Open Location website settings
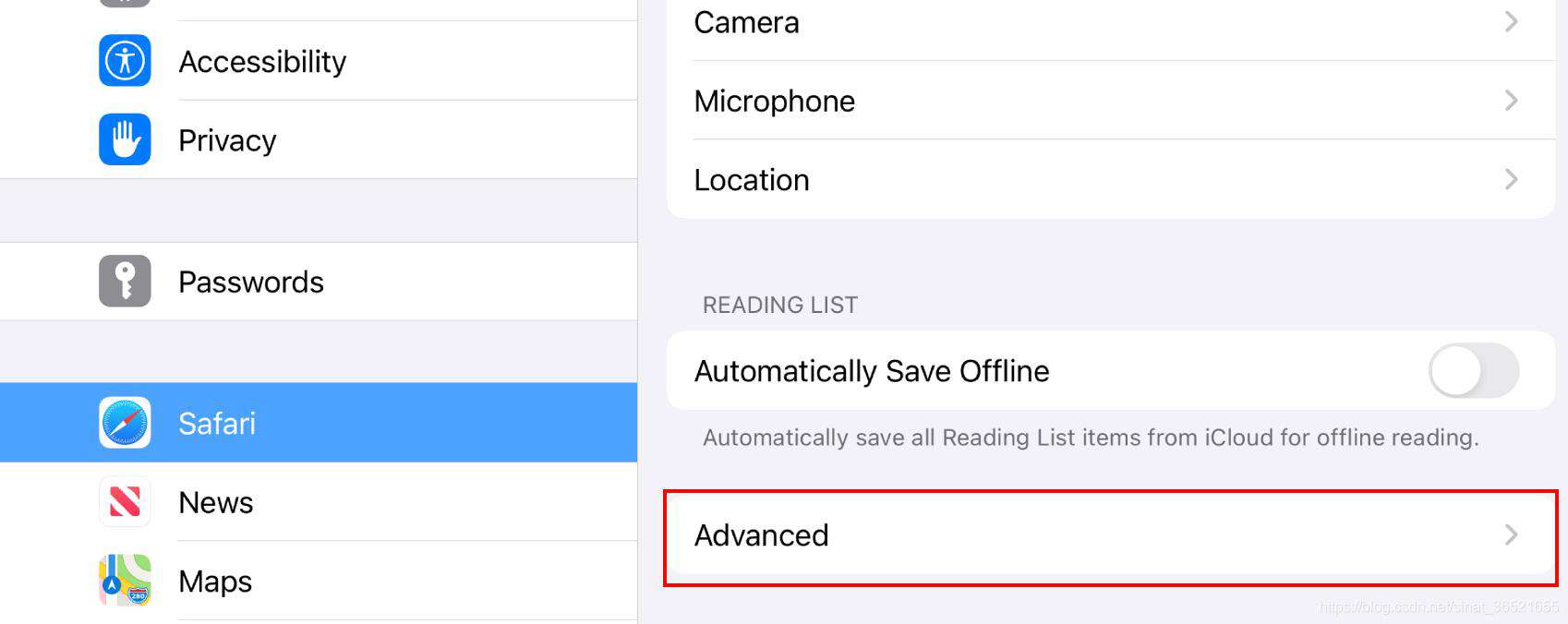Screen dimensions: 1568x624 (x=1111, y=179)
